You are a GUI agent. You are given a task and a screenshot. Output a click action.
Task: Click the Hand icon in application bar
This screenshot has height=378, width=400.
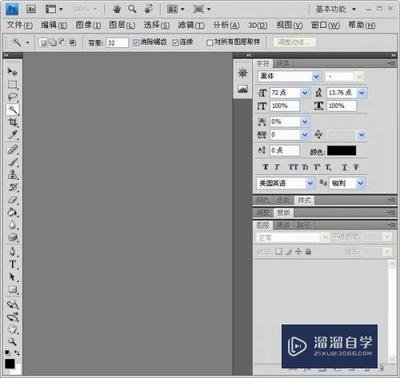117,9
